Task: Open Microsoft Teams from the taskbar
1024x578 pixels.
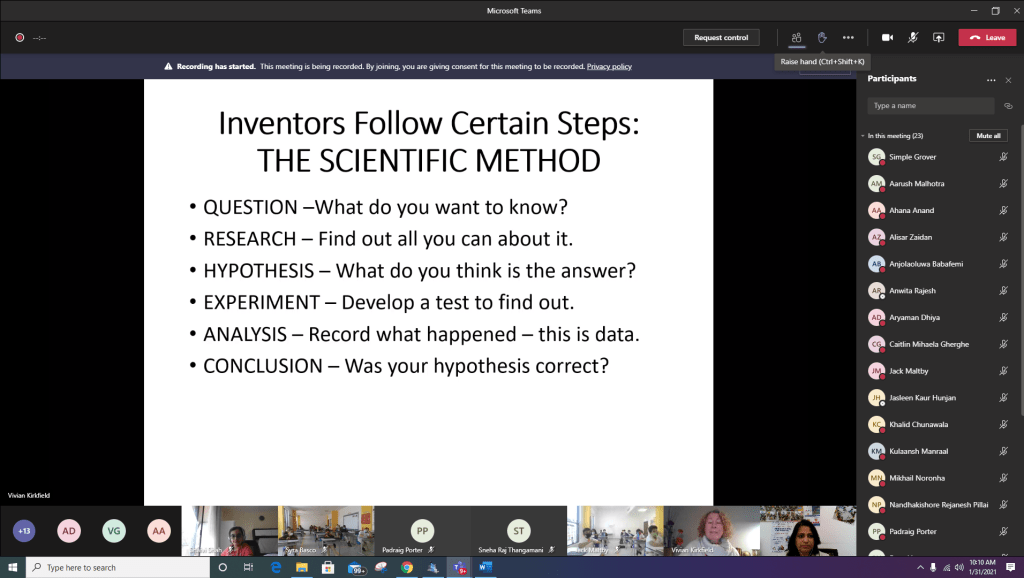Action: point(459,567)
